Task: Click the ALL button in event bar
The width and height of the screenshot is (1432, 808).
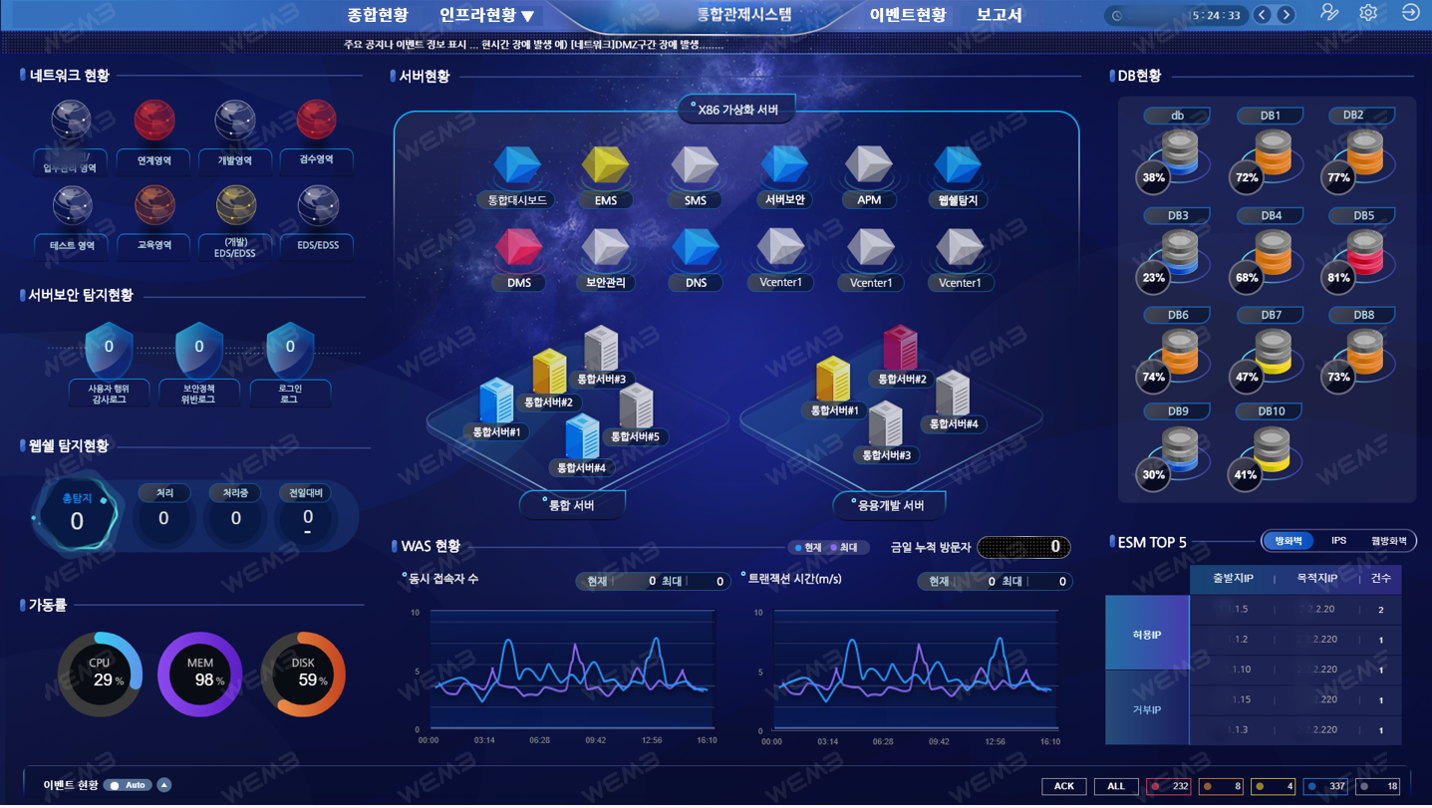Action: coord(1116,786)
